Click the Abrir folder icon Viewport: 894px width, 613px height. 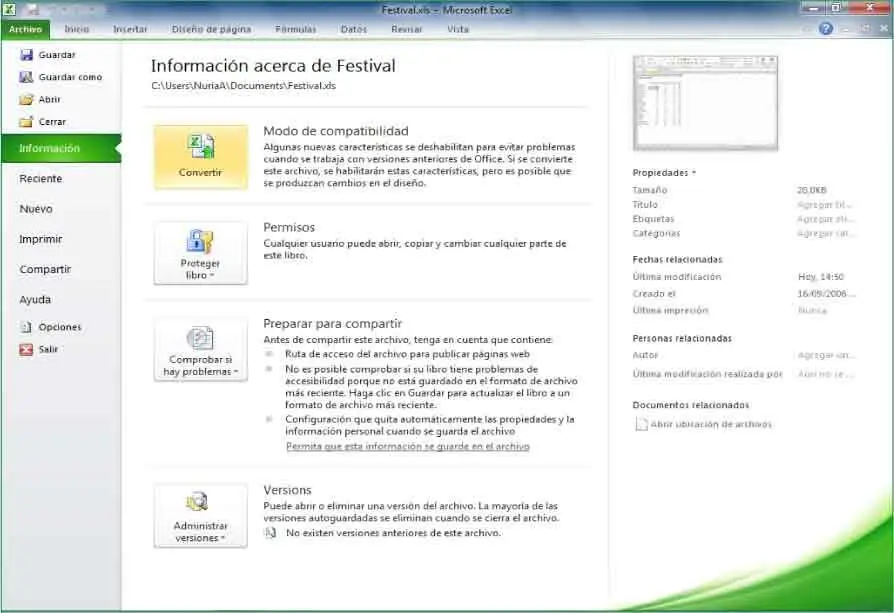pos(26,99)
